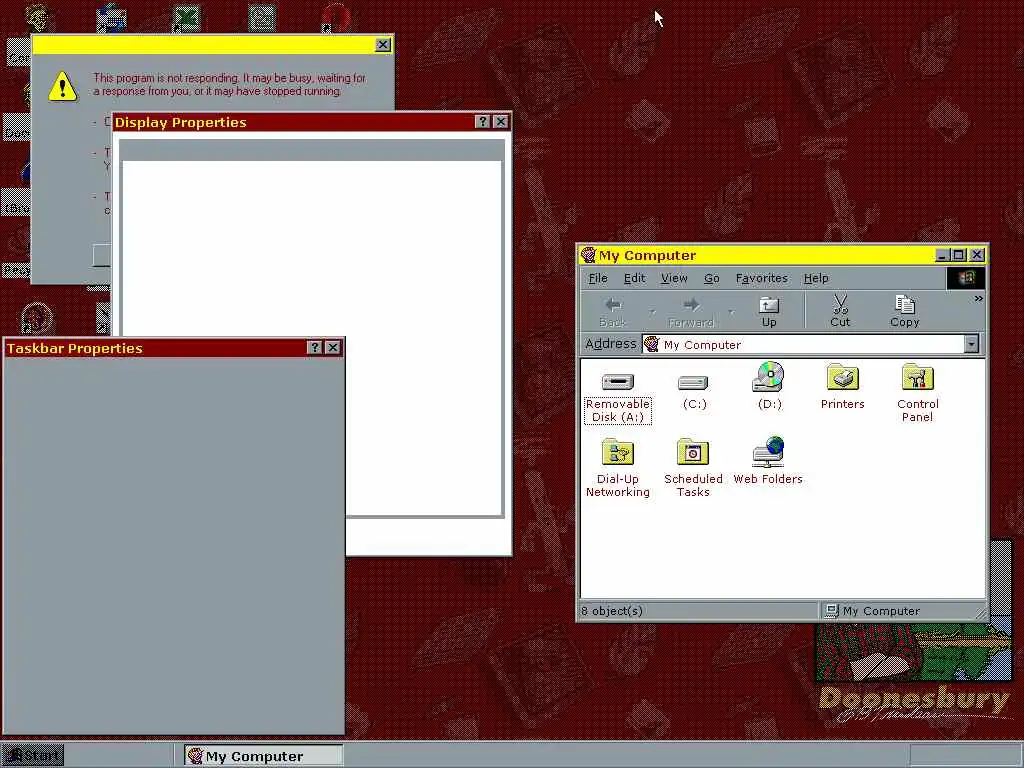Open the Back button history dropdown arrow
The height and width of the screenshot is (768, 1024).
pyautogui.click(x=652, y=312)
